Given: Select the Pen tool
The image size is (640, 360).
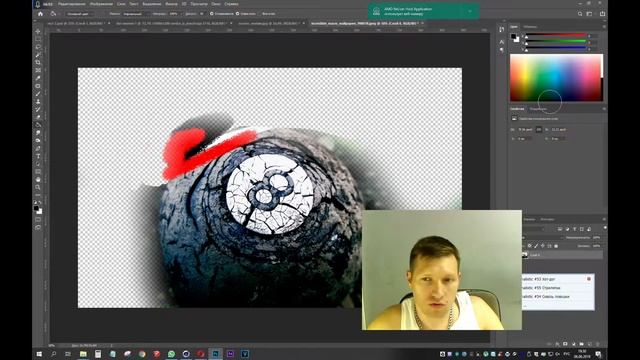Looking at the screenshot, I should point(38,149).
